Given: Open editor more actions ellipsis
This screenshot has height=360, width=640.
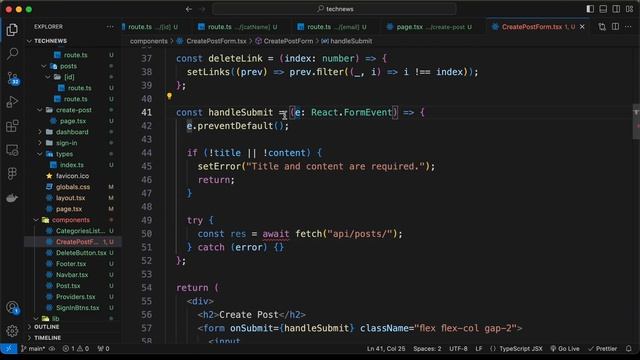Looking at the screenshot, I should 629,27.
